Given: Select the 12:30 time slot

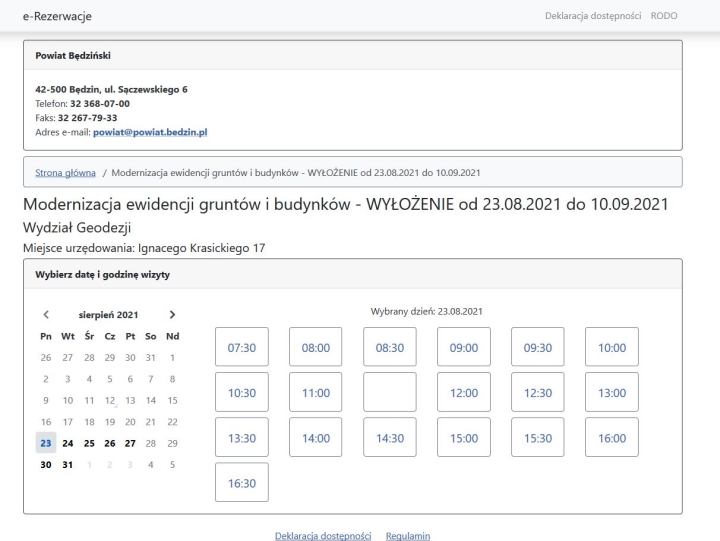Looking at the screenshot, I should pos(537,393).
